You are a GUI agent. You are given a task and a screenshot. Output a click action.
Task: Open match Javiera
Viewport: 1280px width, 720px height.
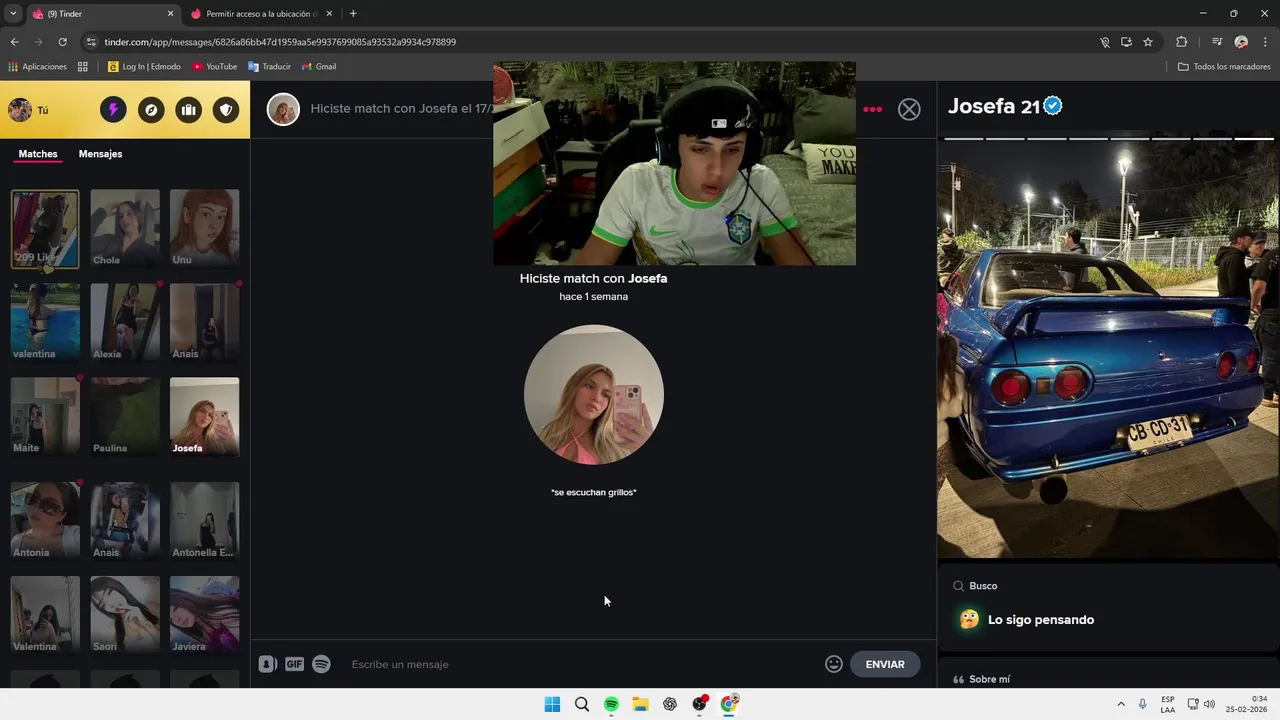[x=204, y=615]
